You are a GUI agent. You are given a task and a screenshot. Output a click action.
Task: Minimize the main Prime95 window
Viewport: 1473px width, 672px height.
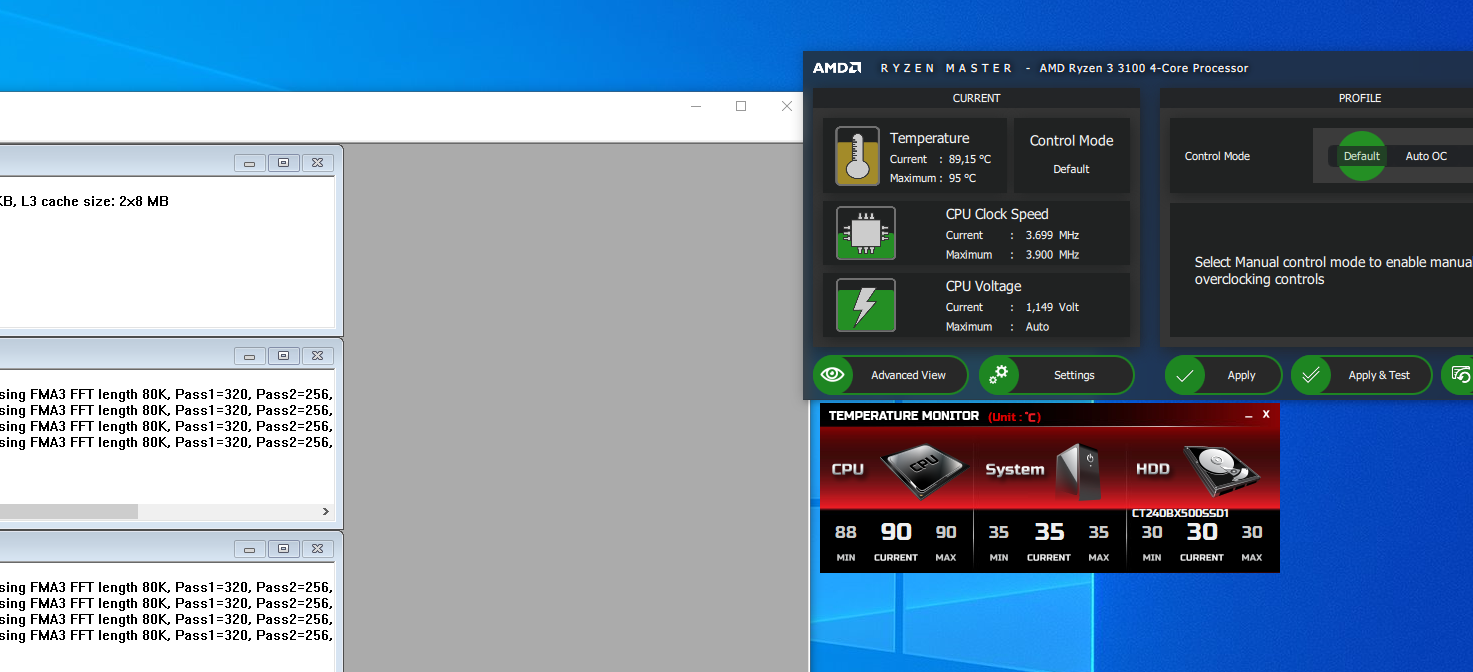point(695,106)
